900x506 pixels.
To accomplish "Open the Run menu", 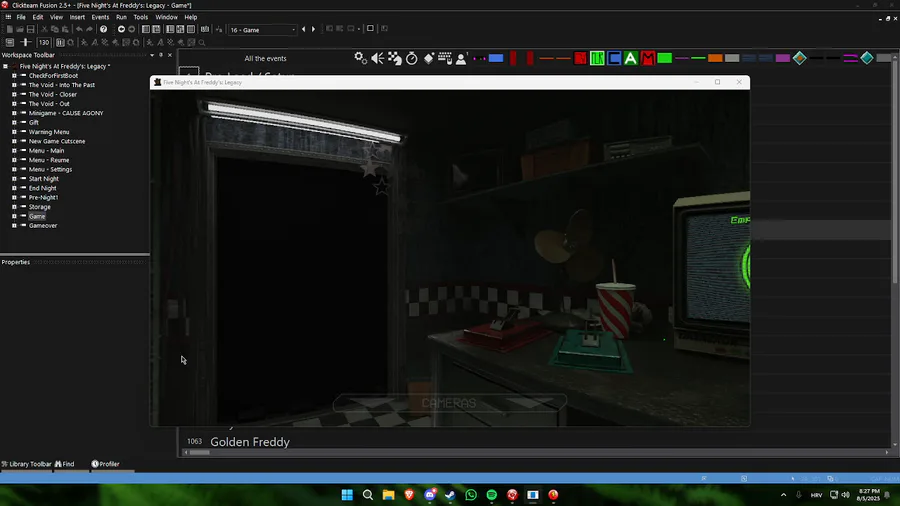I will [121, 17].
